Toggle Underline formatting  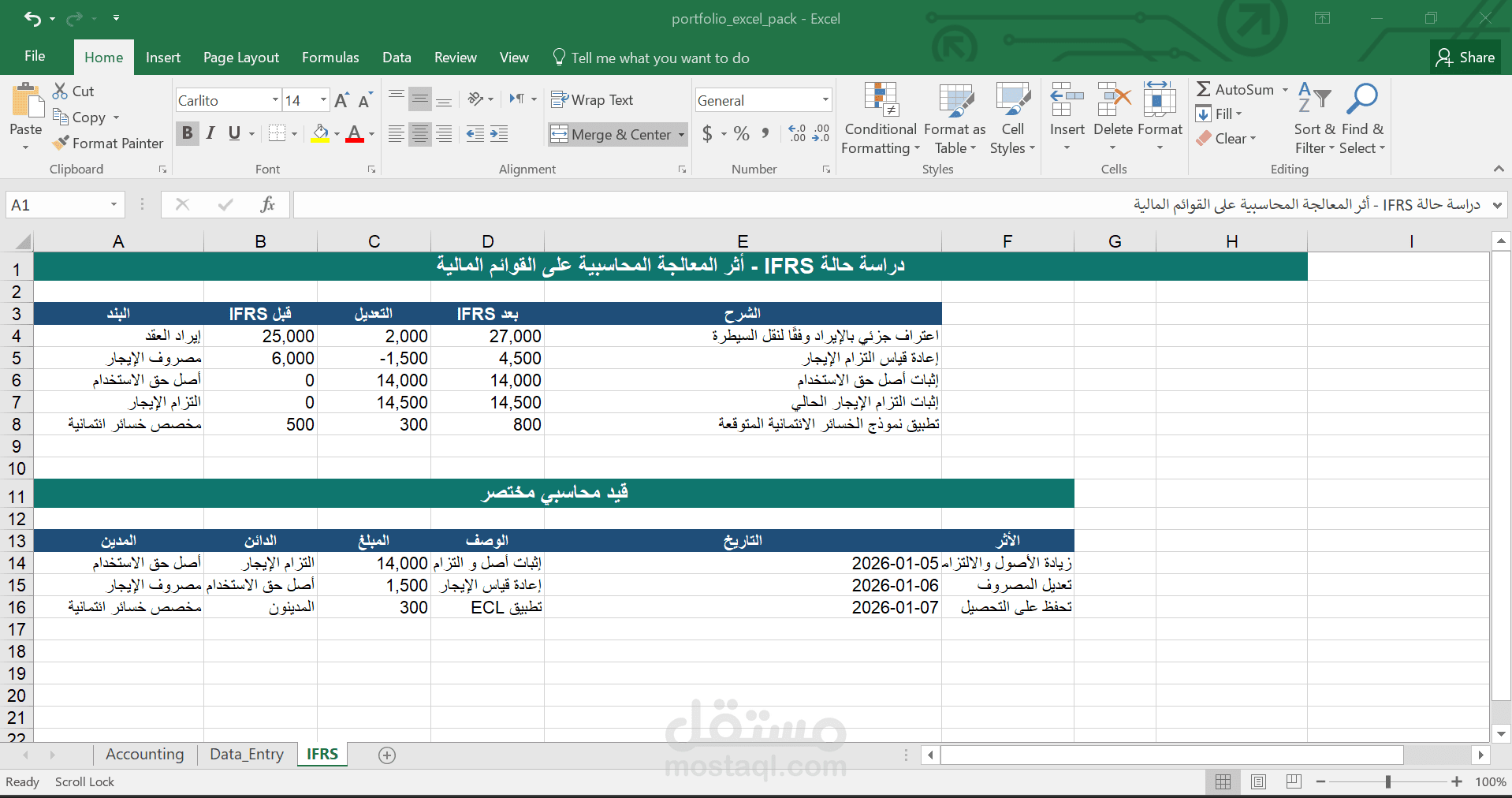click(x=234, y=133)
